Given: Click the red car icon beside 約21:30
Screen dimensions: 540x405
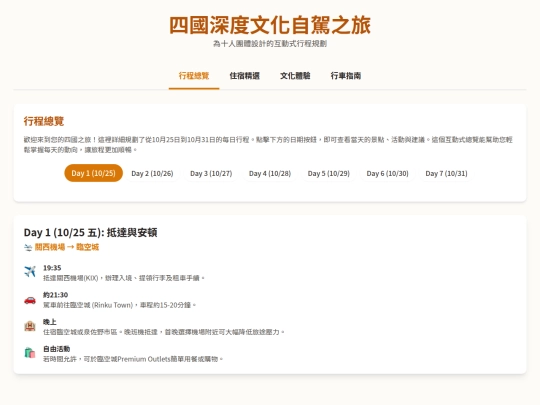Looking at the screenshot, I should (30, 300).
